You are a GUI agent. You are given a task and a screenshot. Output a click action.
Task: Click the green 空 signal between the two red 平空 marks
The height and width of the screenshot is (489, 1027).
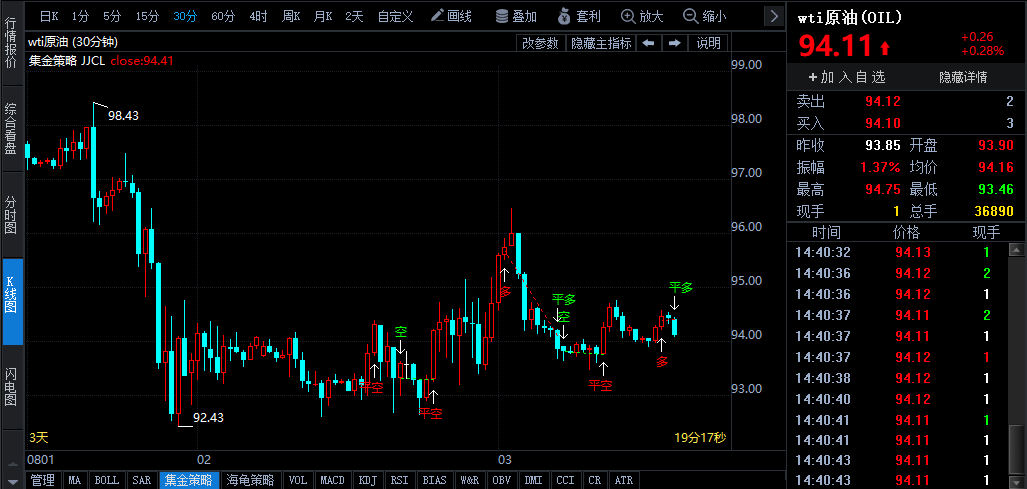tap(400, 331)
